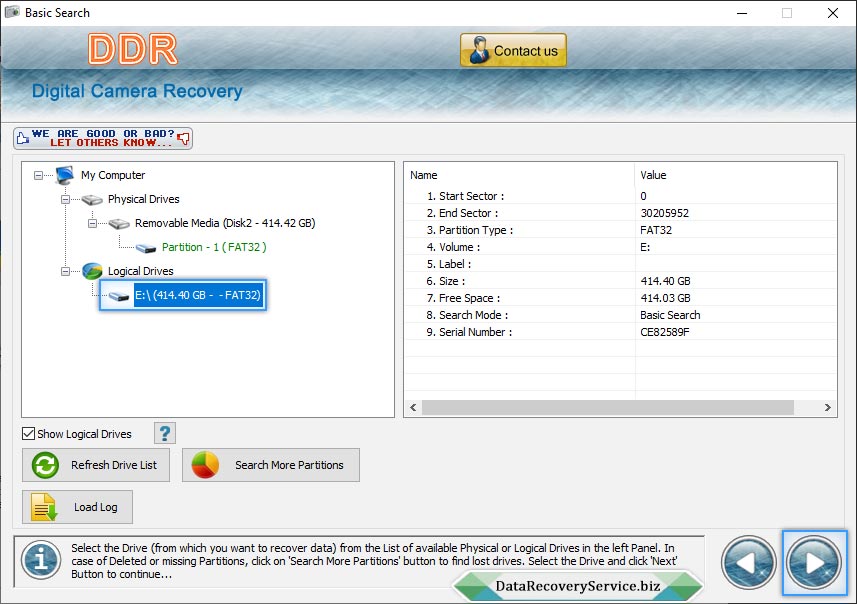857x604 pixels.
Task: Select the Size value 414.40 GB
Action: 665,281
